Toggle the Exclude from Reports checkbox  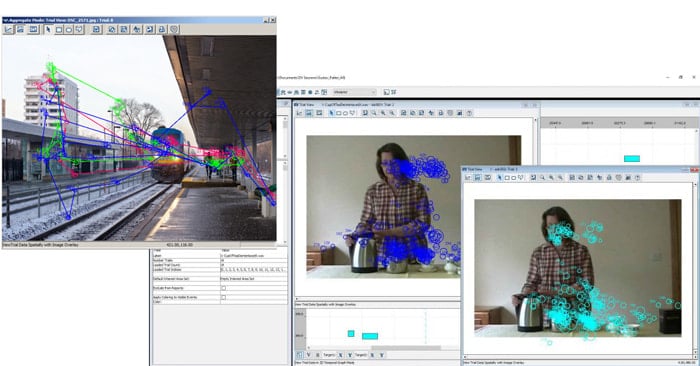[224, 288]
